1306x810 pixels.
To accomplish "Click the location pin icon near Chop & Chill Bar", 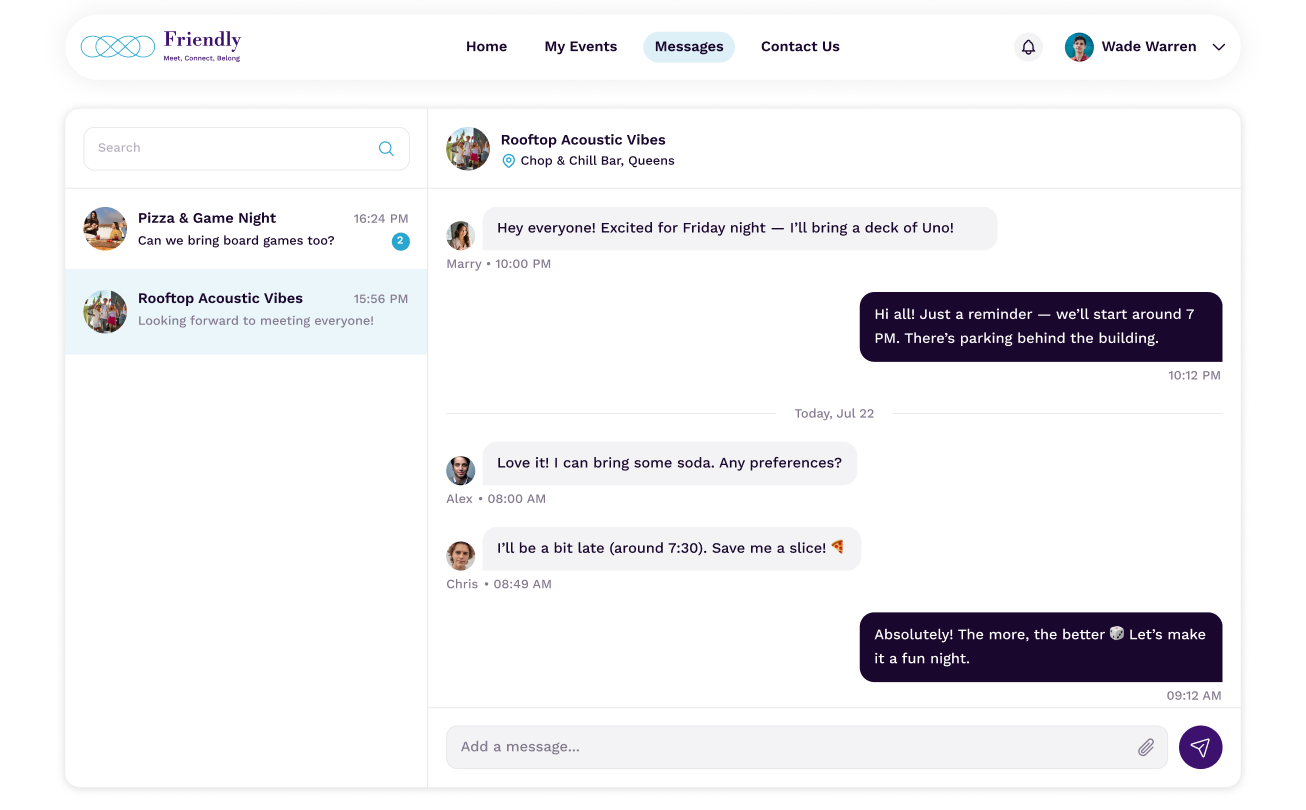I will [508, 161].
